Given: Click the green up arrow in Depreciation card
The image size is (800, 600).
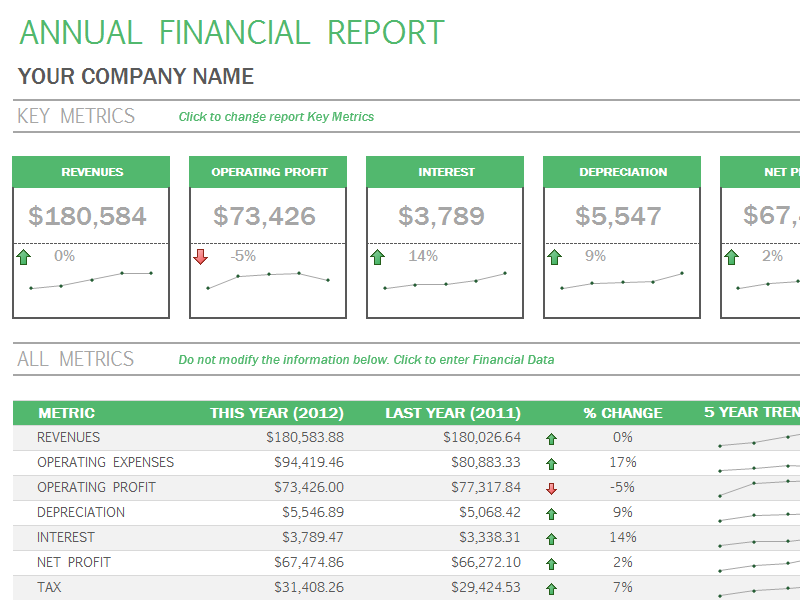Looking at the screenshot, I should click(x=554, y=258).
